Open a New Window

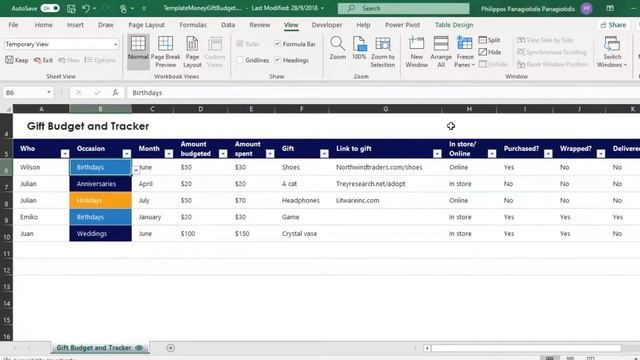(416, 52)
